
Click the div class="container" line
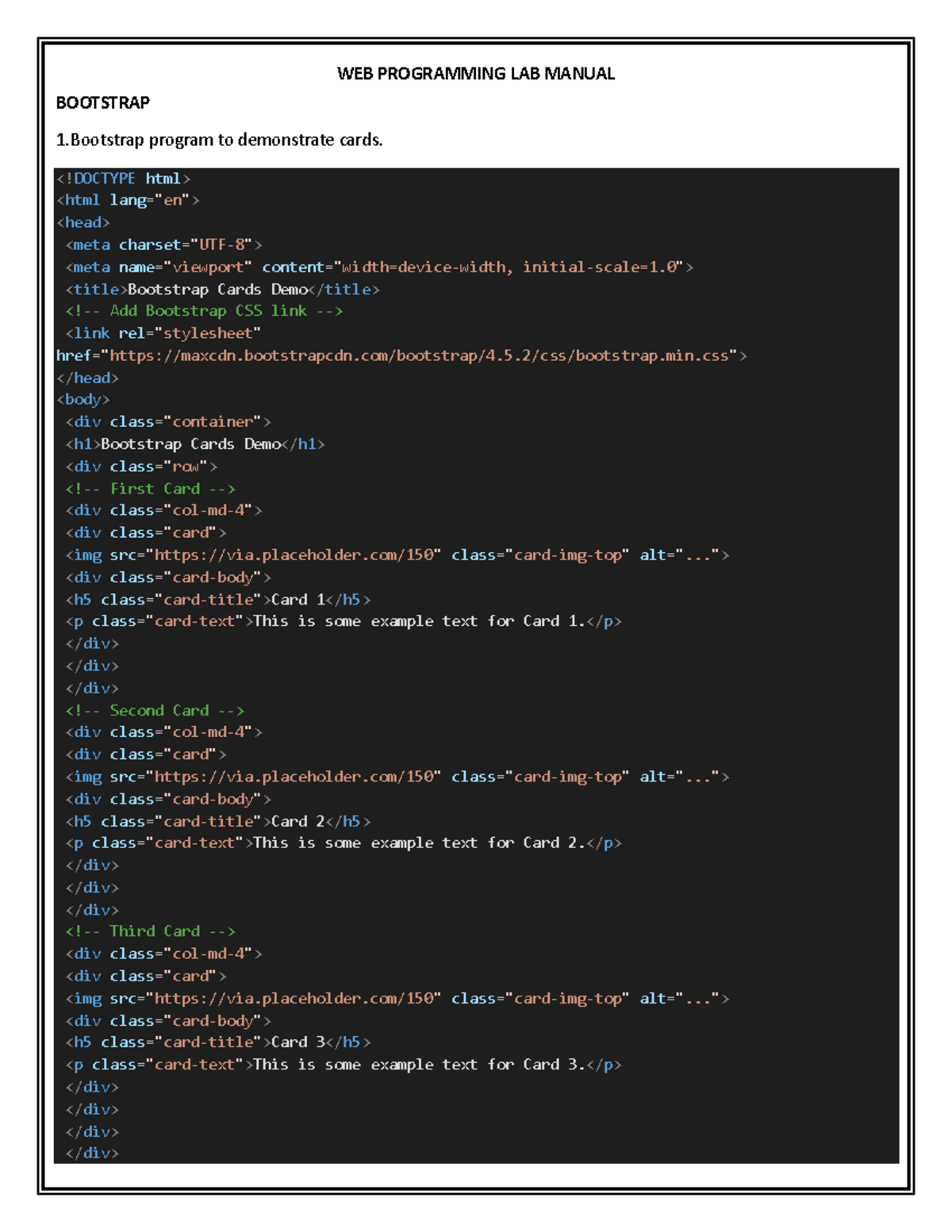tap(168, 422)
